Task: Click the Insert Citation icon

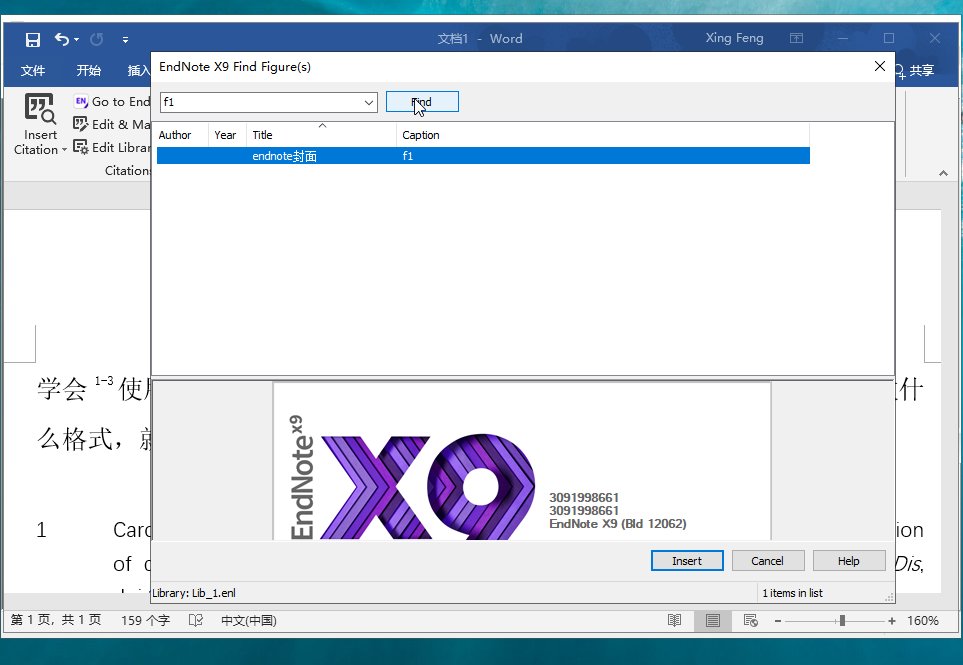Action: click(40, 108)
